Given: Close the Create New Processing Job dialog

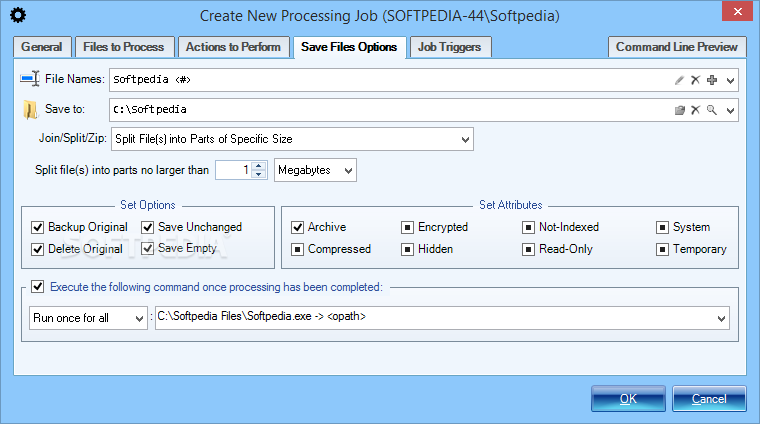Looking at the screenshot, I should point(738,11).
